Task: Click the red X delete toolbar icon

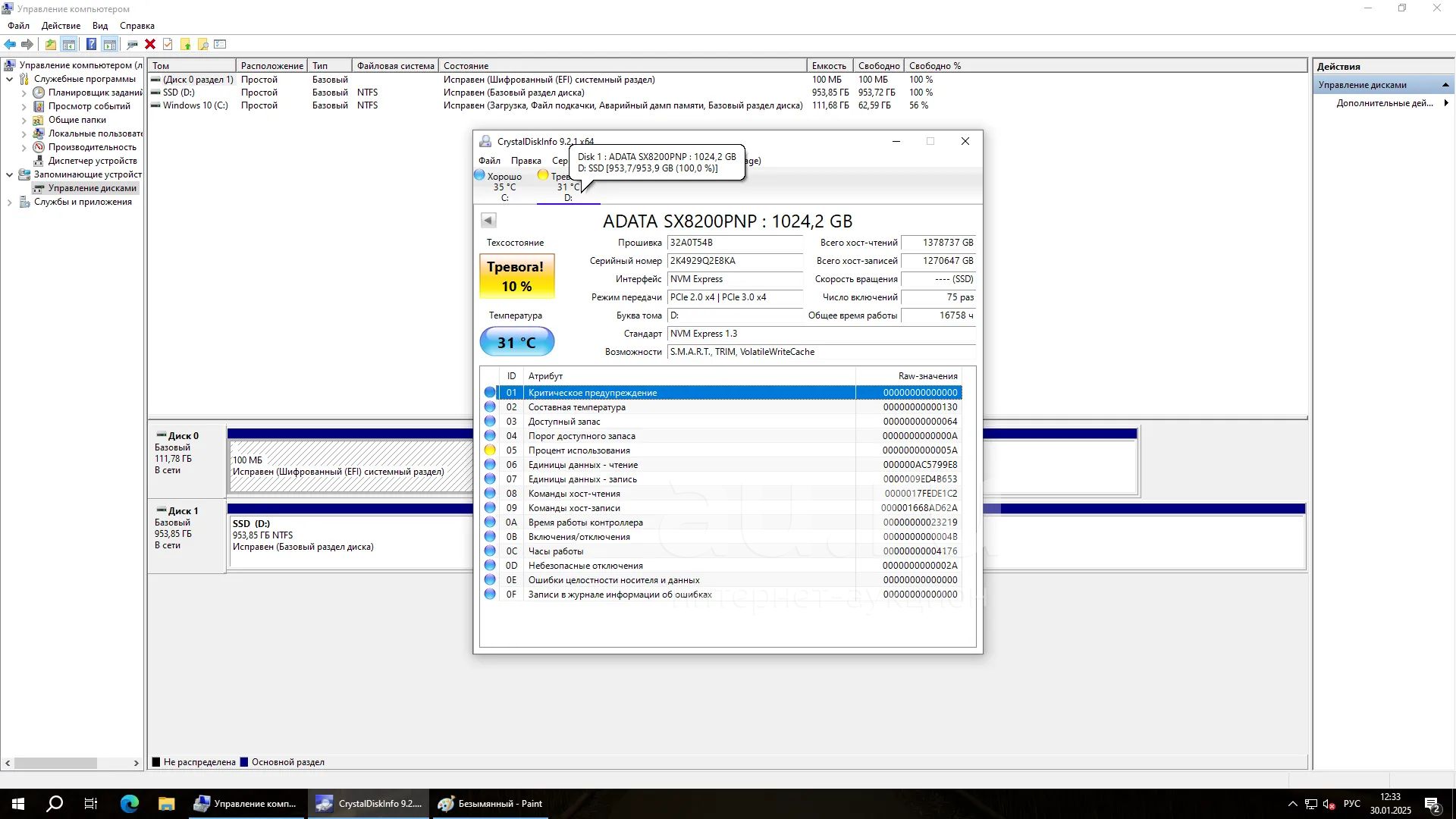Action: pyautogui.click(x=150, y=44)
